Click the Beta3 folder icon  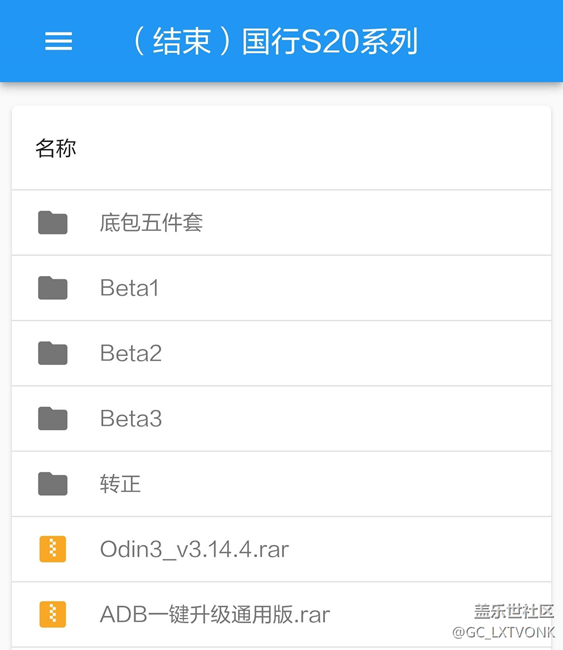tap(53, 418)
